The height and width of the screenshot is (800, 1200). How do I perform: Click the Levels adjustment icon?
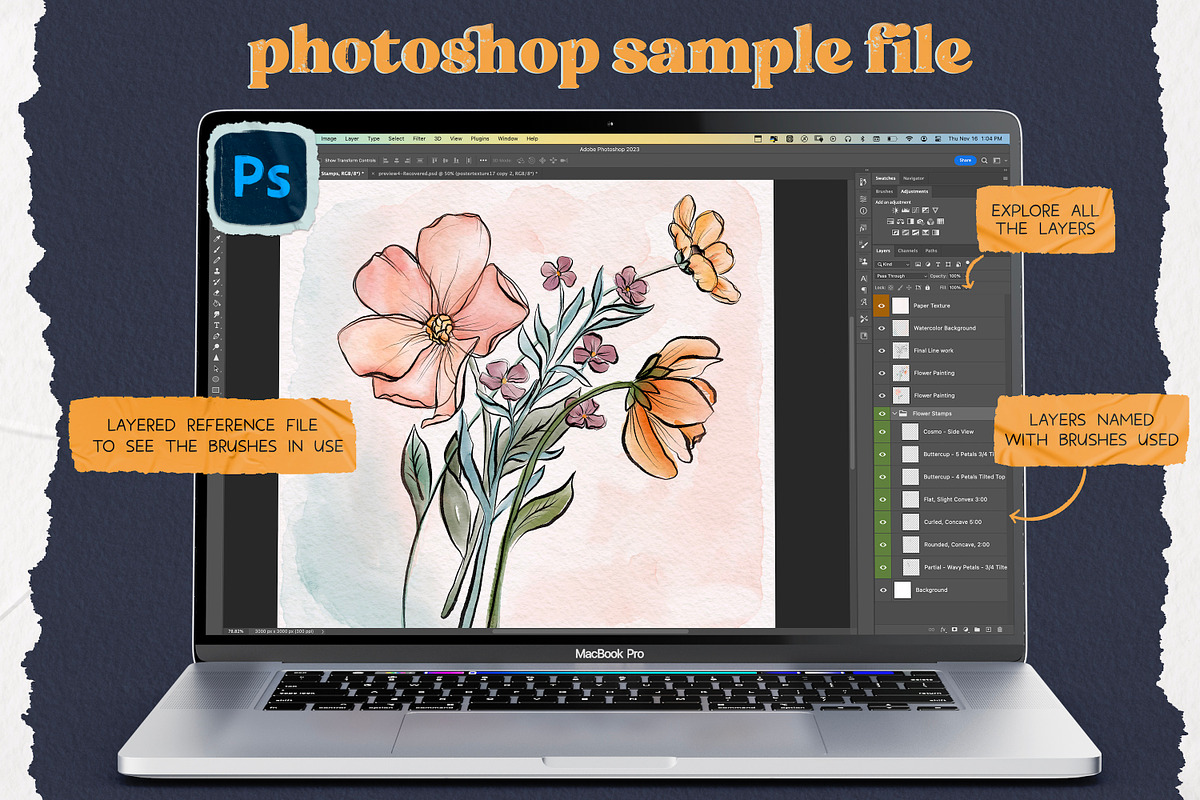(x=905, y=210)
